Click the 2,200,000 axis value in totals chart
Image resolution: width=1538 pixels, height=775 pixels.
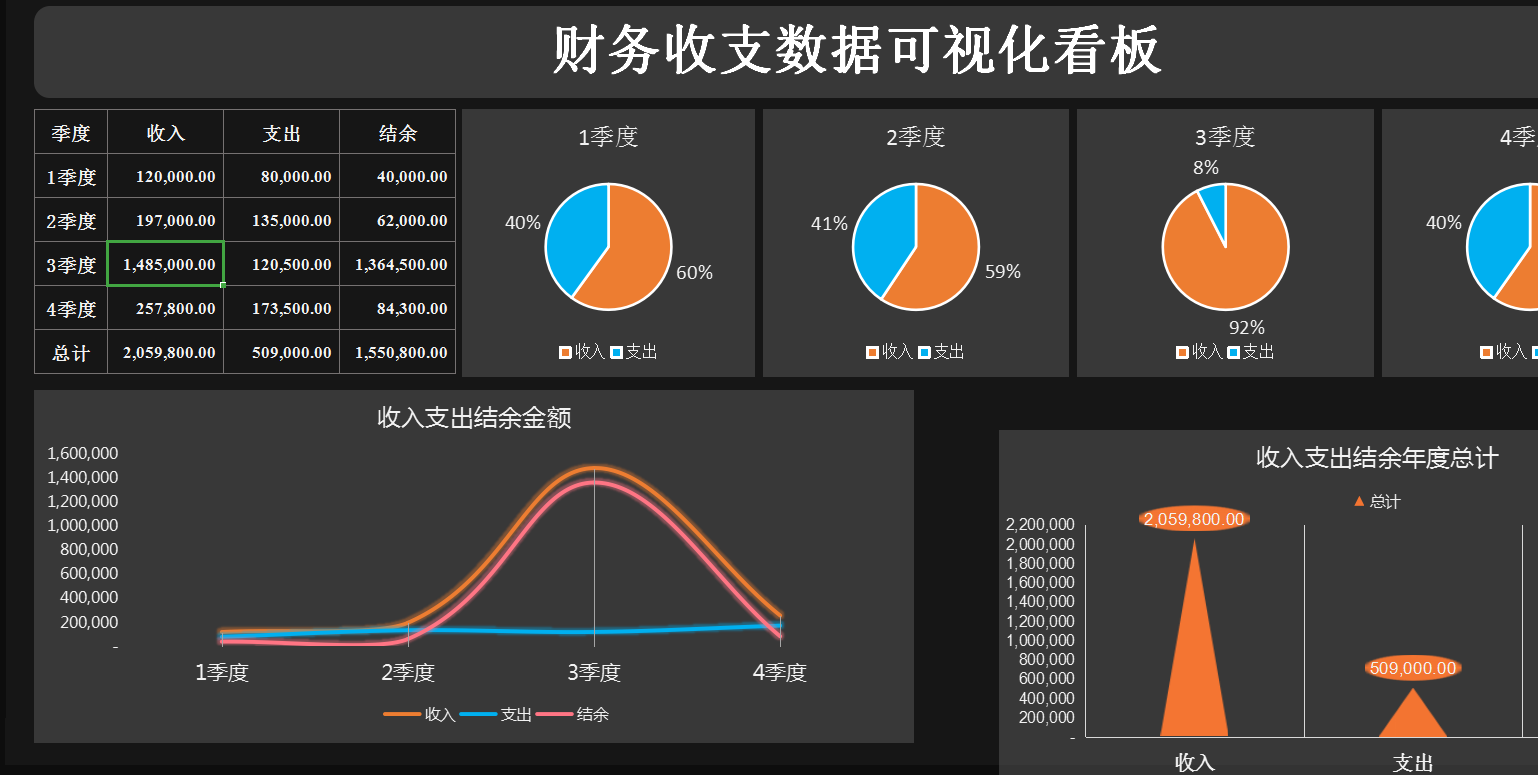click(x=1040, y=525)
